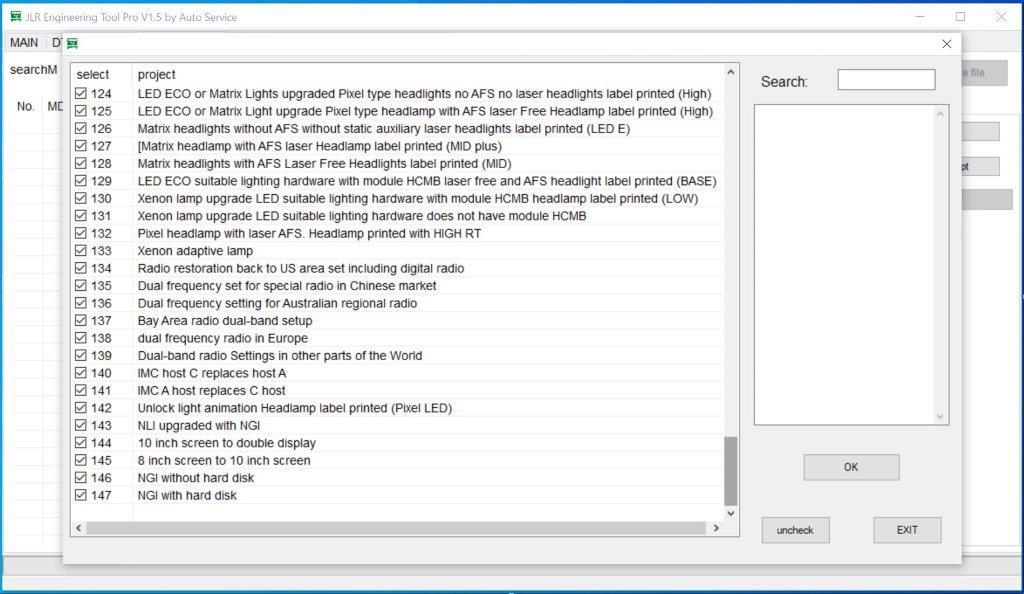Select 'Dual-band radio Settings in other parts' text

pyautogui.click(x=280, y=356)
